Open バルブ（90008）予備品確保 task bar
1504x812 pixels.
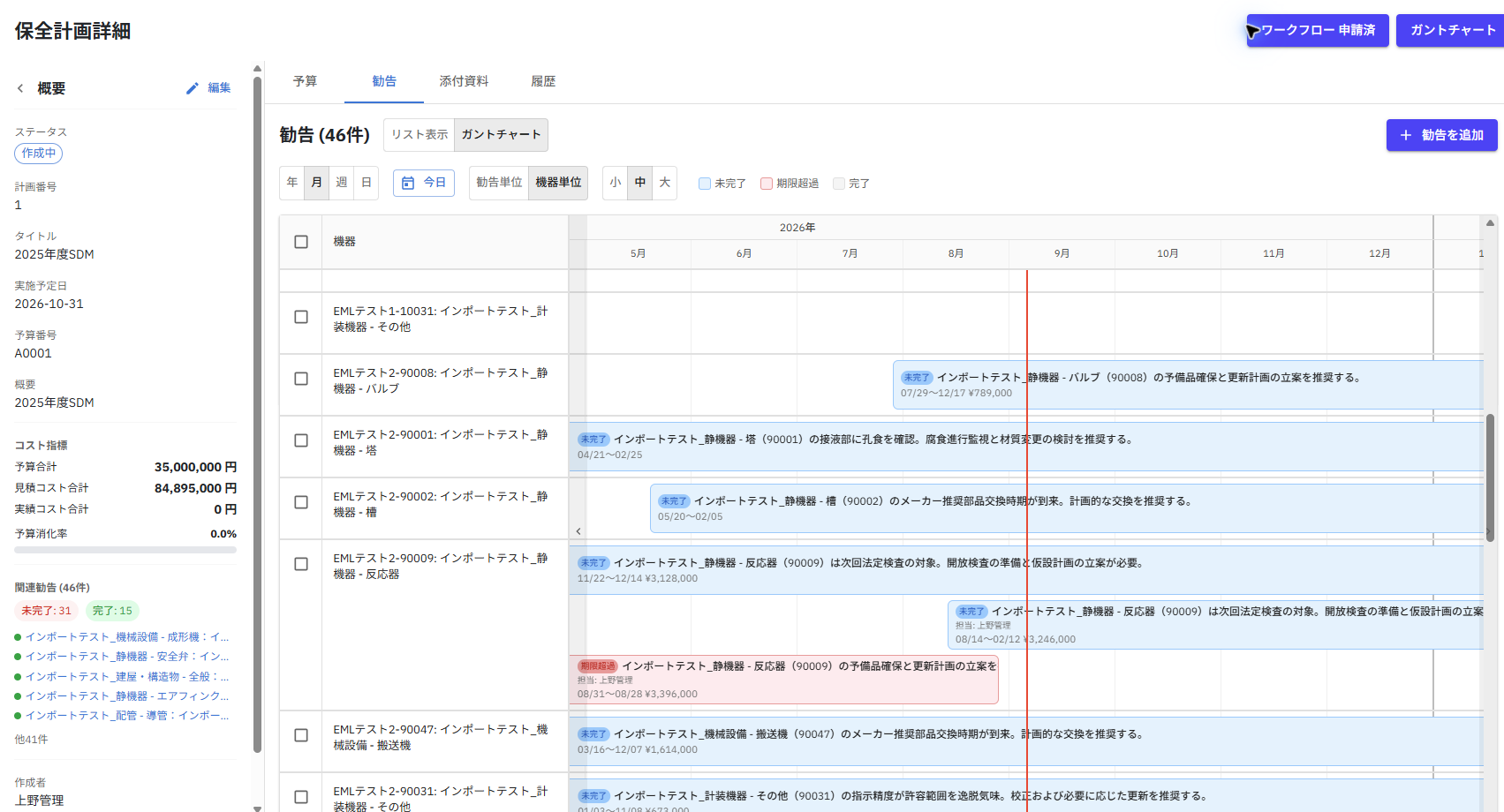coord(1188,385)
